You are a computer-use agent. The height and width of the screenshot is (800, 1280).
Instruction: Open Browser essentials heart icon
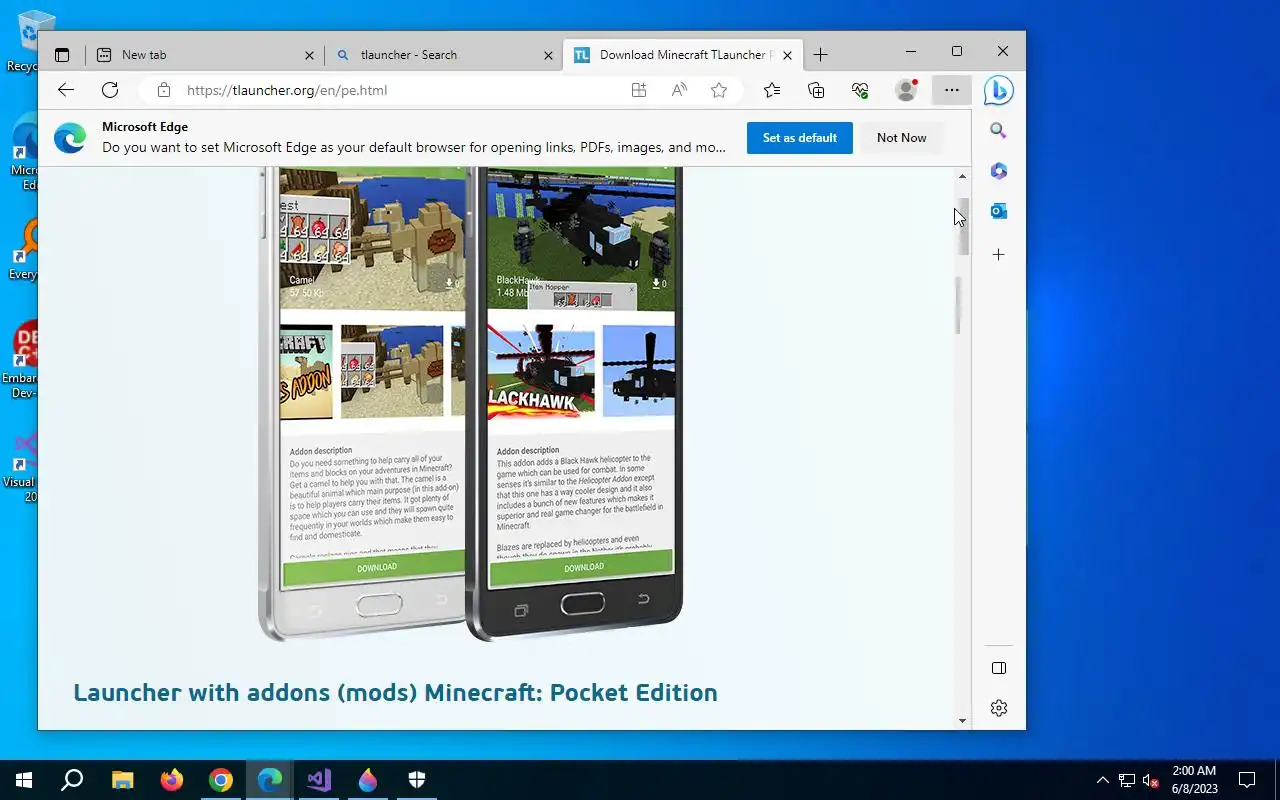pos(860,90)
